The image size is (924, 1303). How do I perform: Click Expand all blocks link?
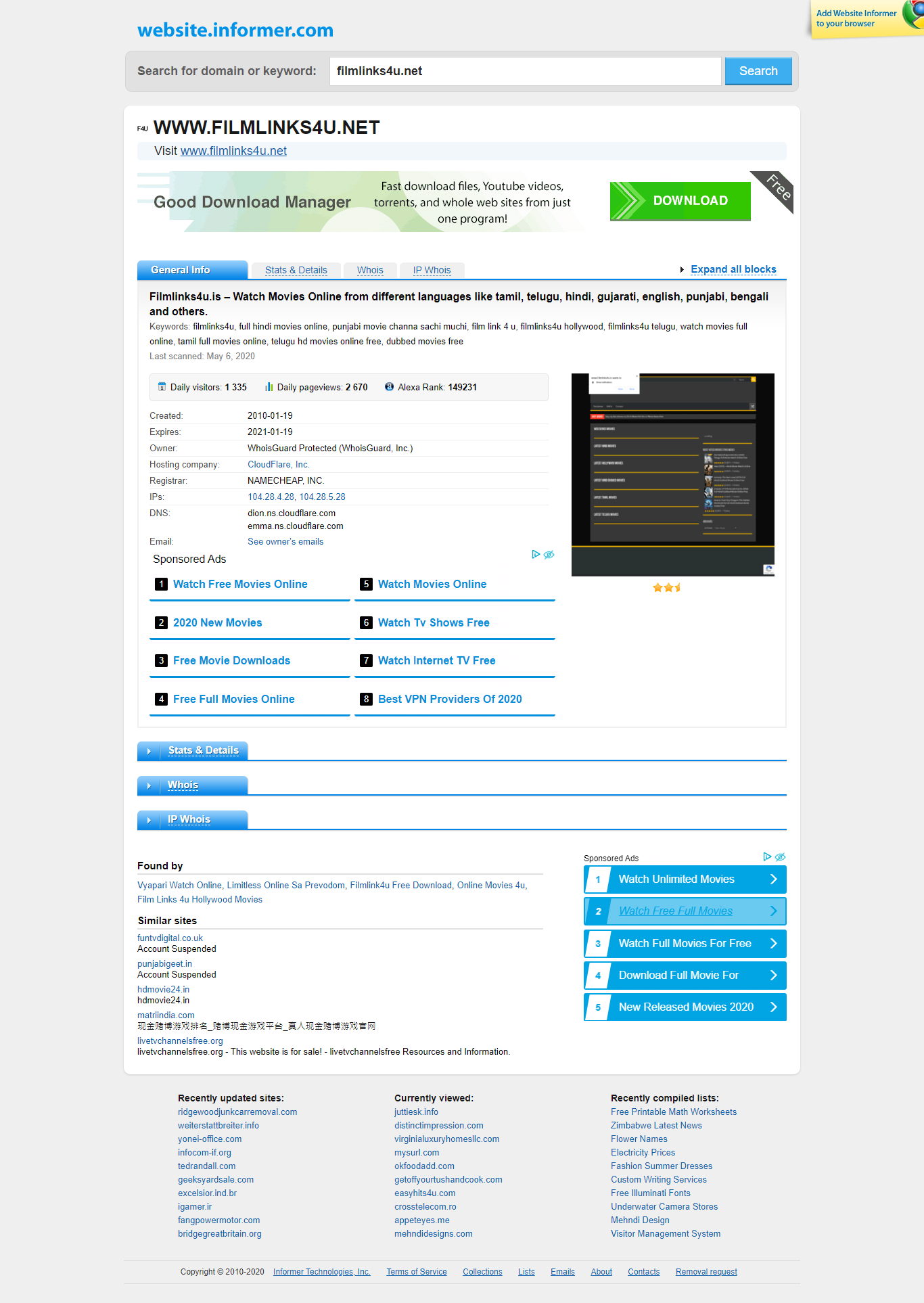pyautogui.click(x=733, y=269)
